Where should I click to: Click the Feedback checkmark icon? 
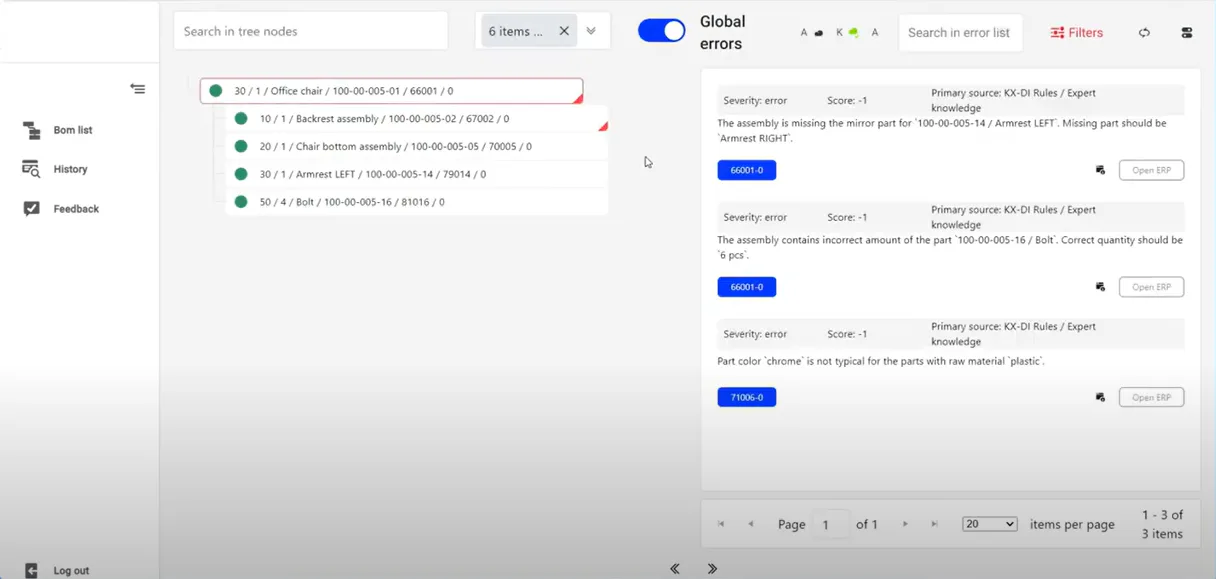[32, 209]
